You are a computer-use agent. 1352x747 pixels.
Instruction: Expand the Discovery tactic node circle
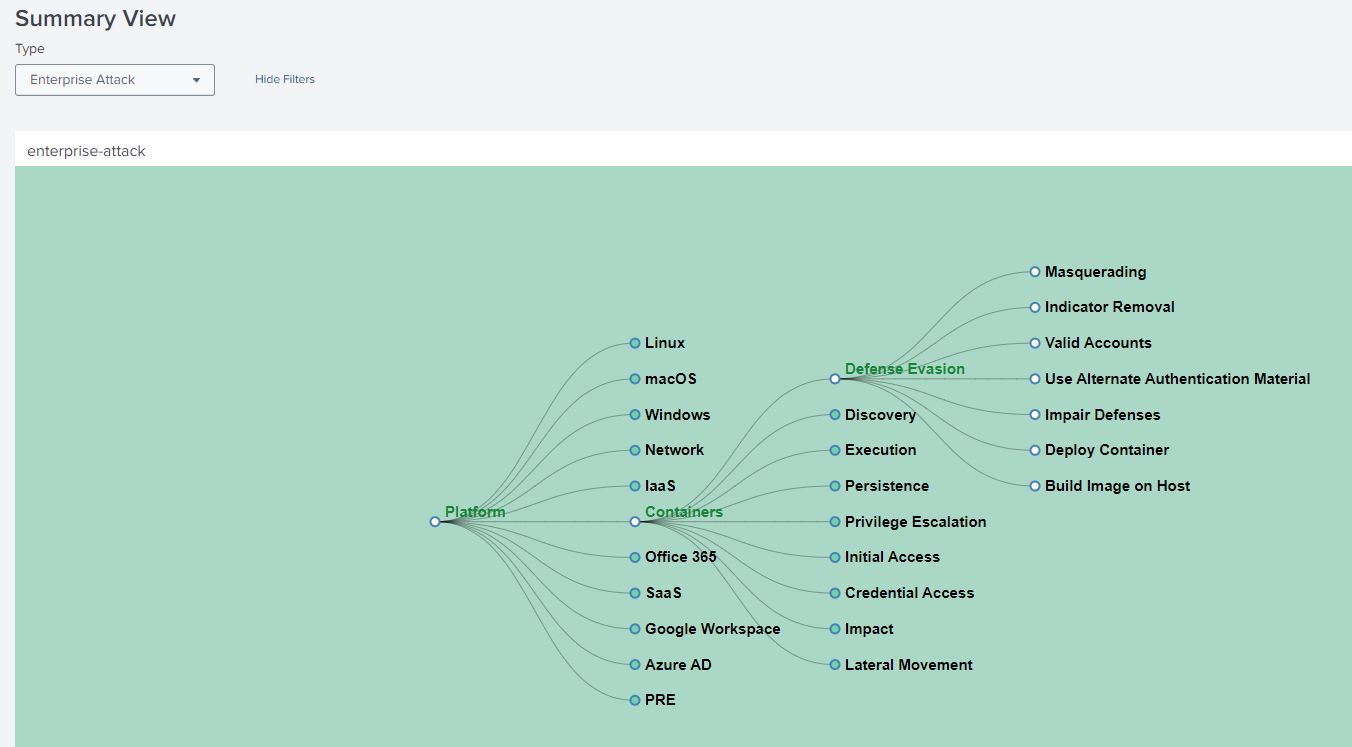coord(835,415)
